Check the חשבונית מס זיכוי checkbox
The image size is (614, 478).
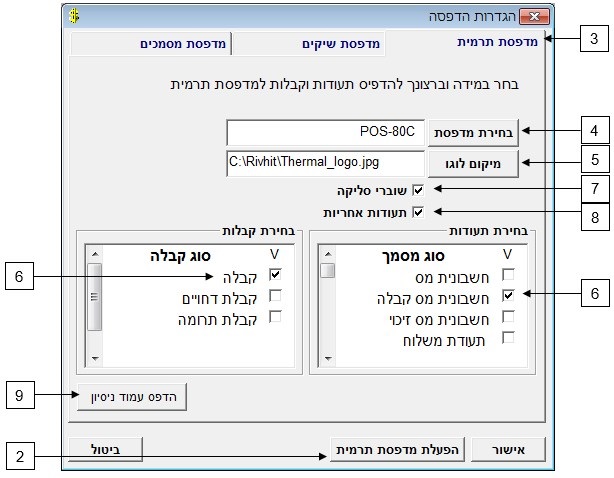pos(508,316)
